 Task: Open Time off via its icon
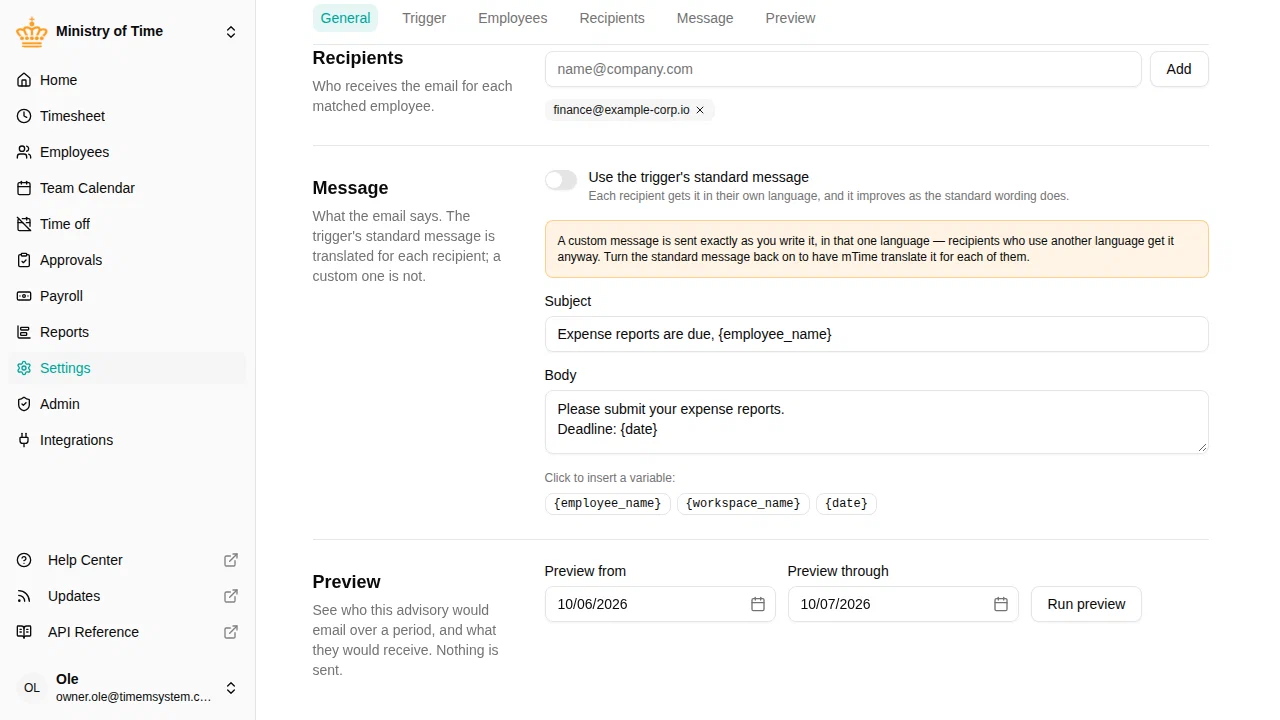24,224
